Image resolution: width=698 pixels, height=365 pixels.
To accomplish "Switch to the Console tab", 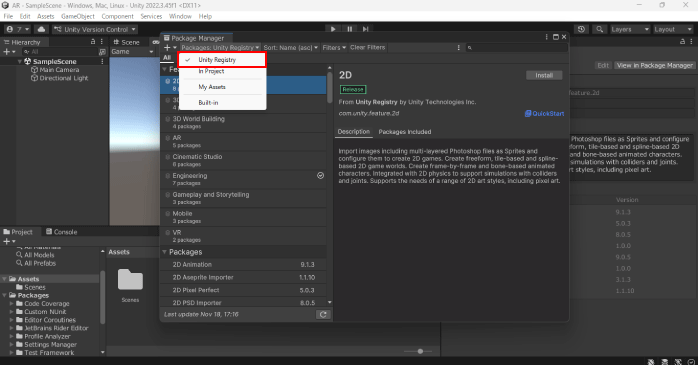I will [x=61, y=232].
